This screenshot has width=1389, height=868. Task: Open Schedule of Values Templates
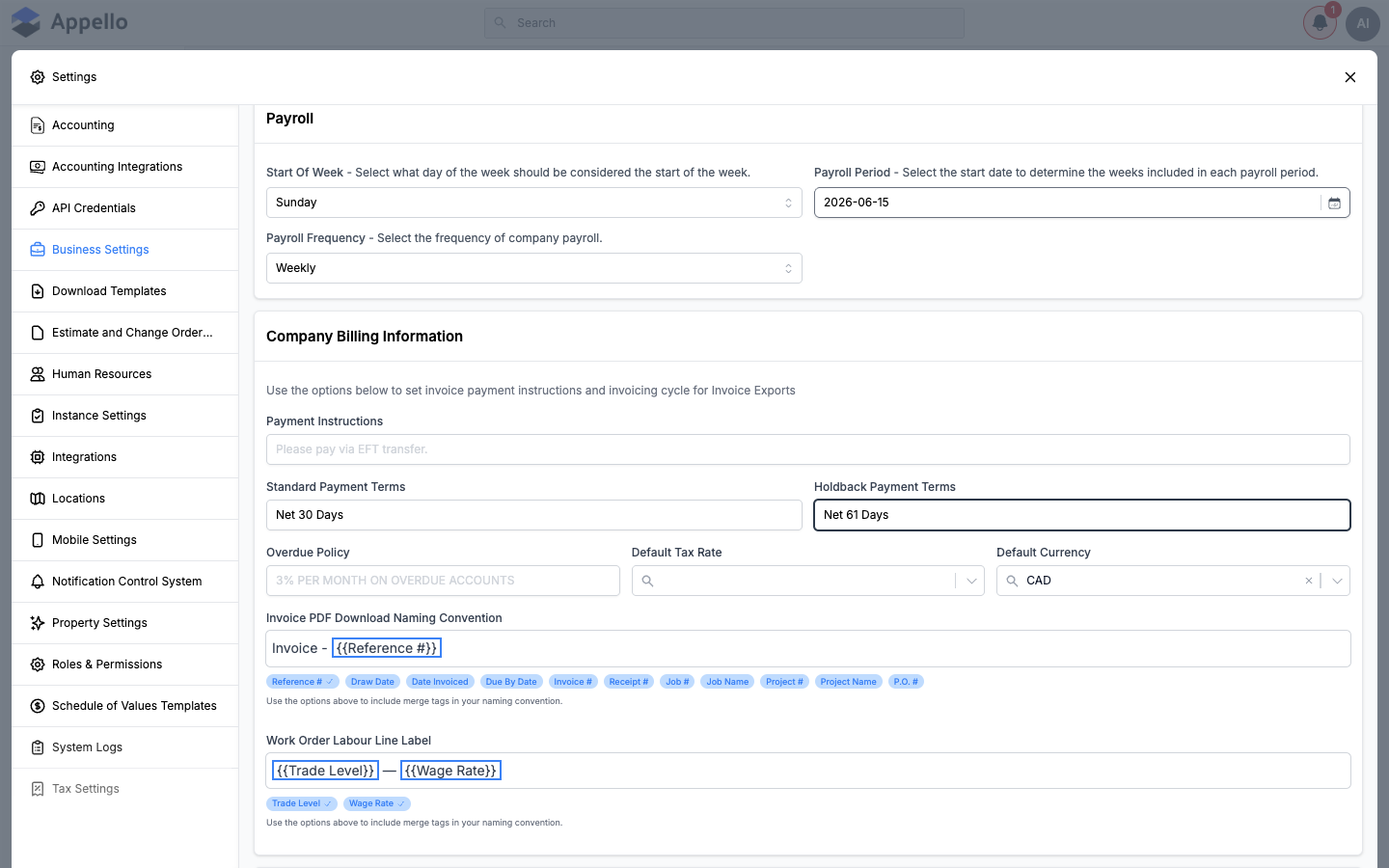pyautogui.click(x=125, y=706)
